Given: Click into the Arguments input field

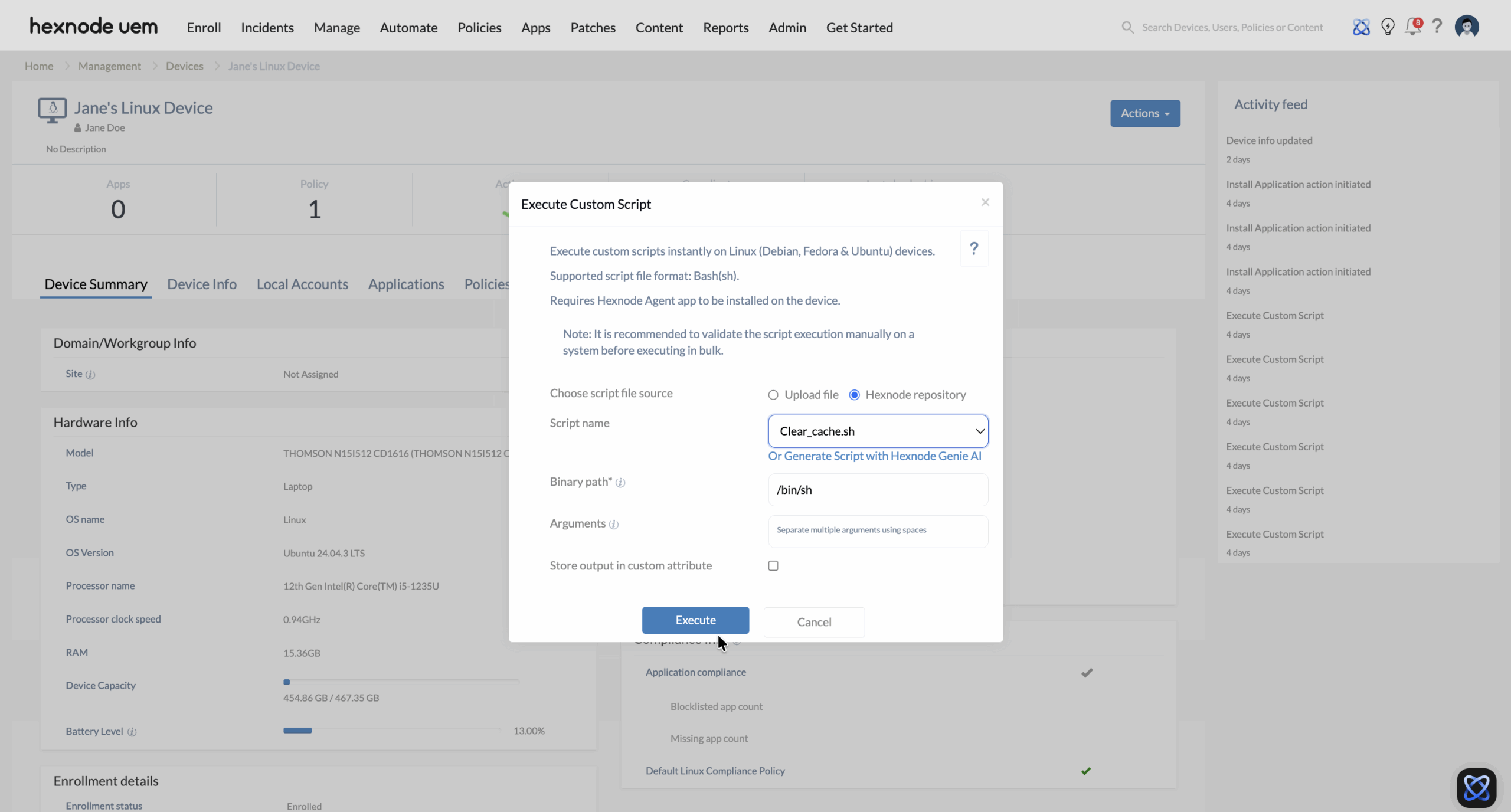Looking at the screenshot, I should click(878, 531).
